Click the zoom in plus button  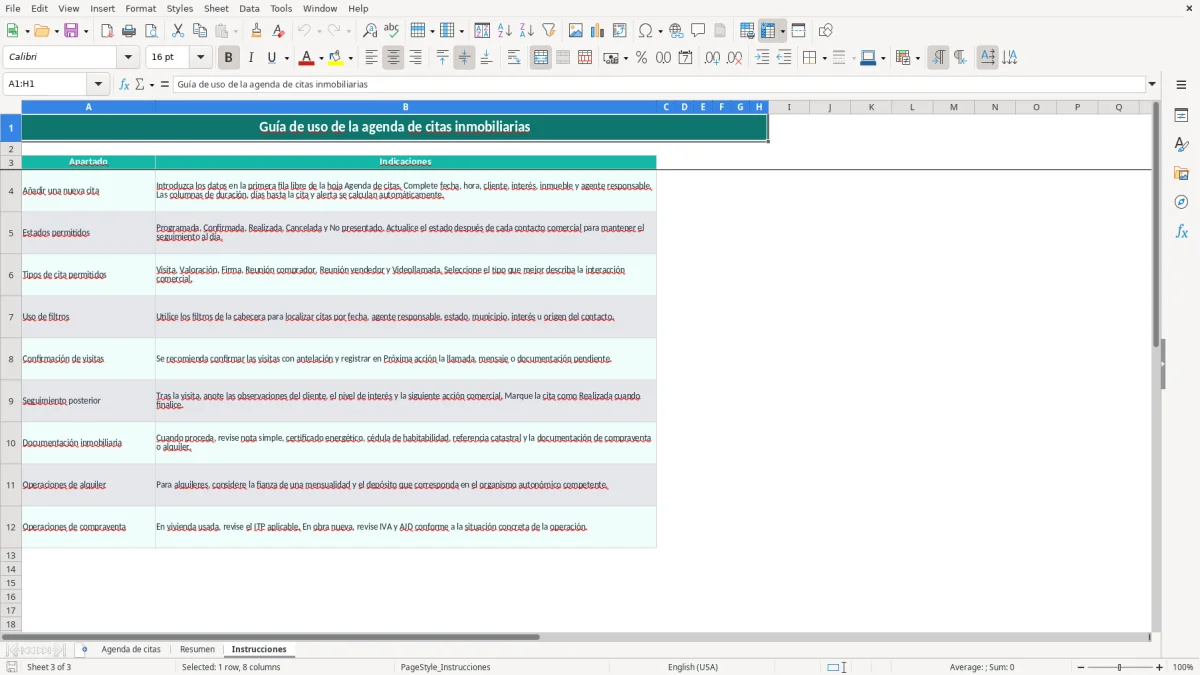(x=1160, y=667)
